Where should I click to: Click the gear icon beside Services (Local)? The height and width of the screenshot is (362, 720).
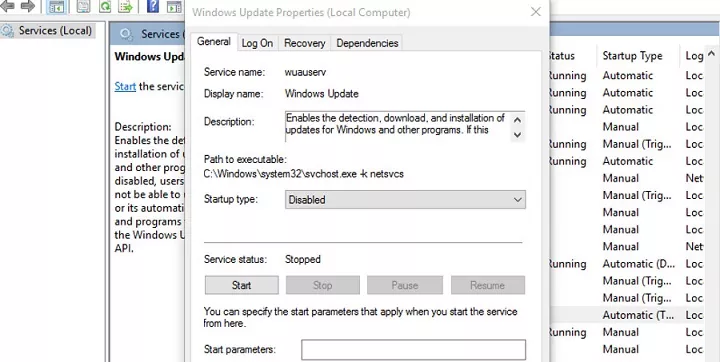pyautogui.click(x=7, y=31)
